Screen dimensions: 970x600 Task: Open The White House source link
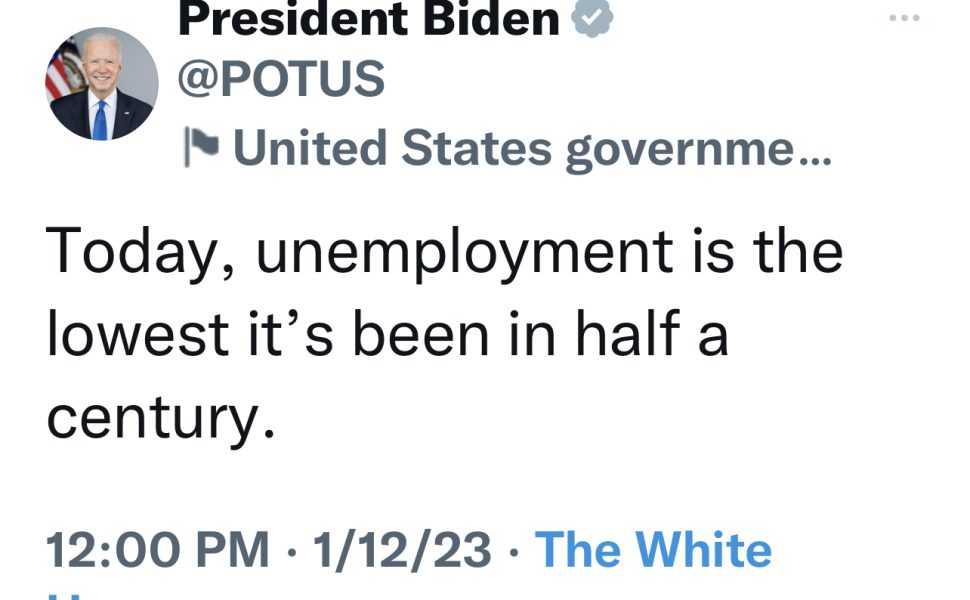[x=653, y=549]
